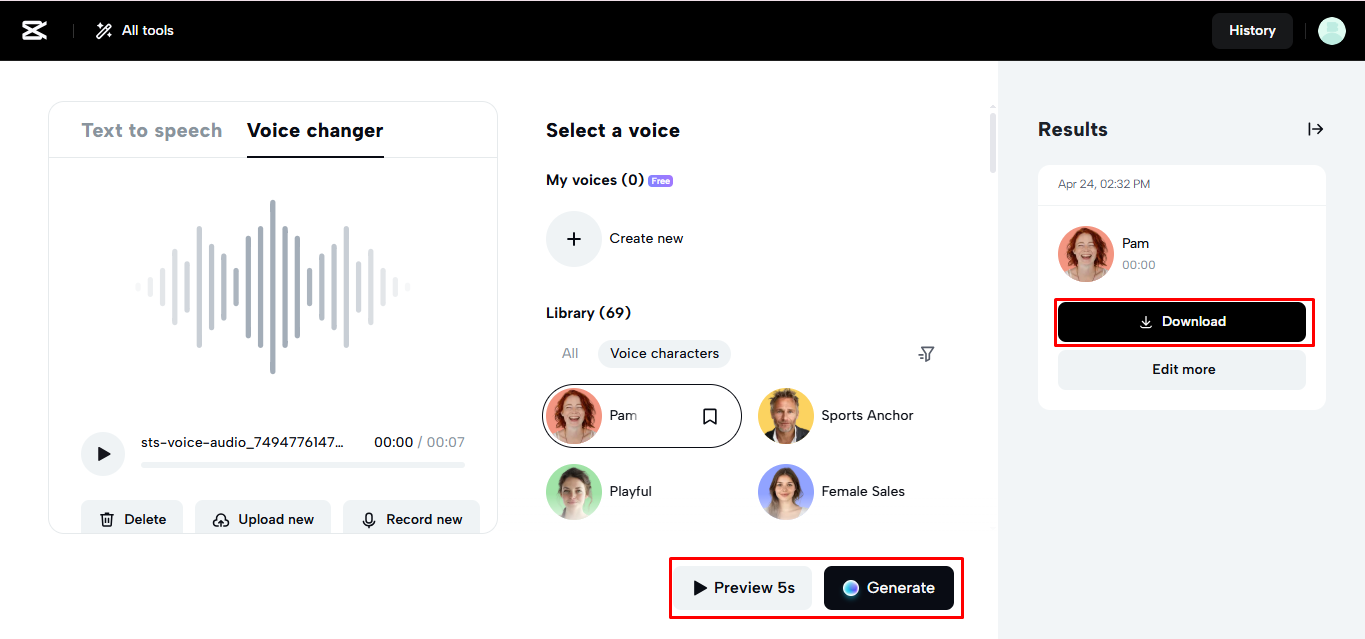Click the CapCut logo

[x=34, y=30]
